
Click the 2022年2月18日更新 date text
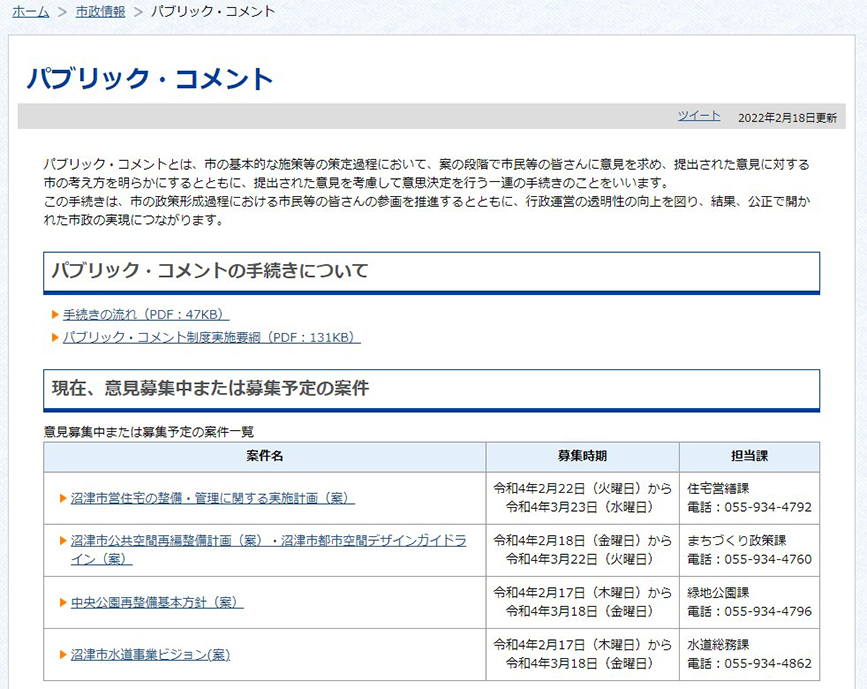(x=787, y=117)
